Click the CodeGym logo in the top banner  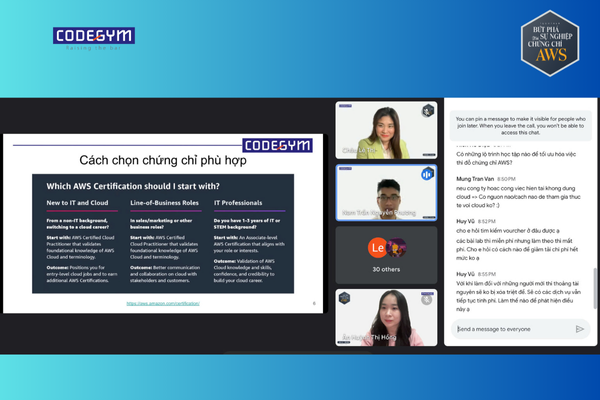pyautogui.click(x=94, y=36)
